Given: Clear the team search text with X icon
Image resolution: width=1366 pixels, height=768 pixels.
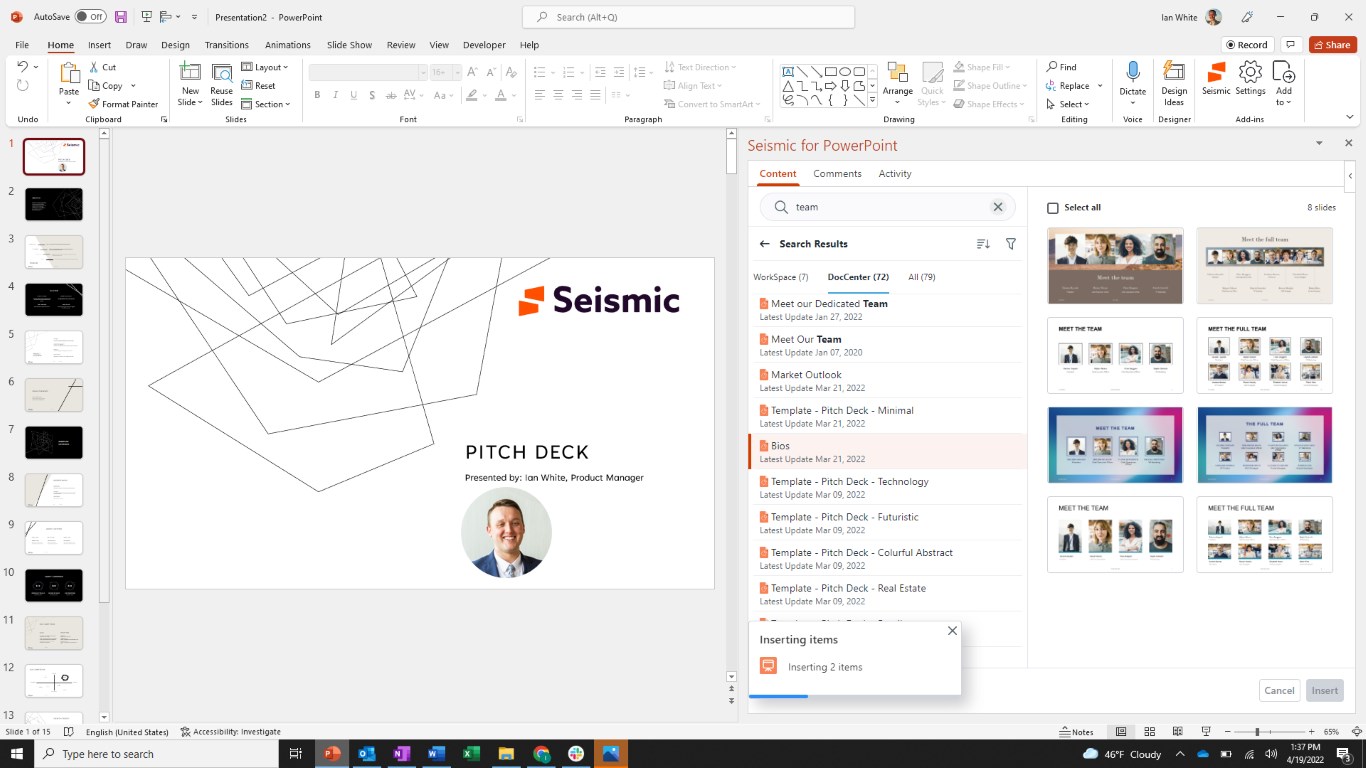Looking at the screenshot, I should (997, 207).
